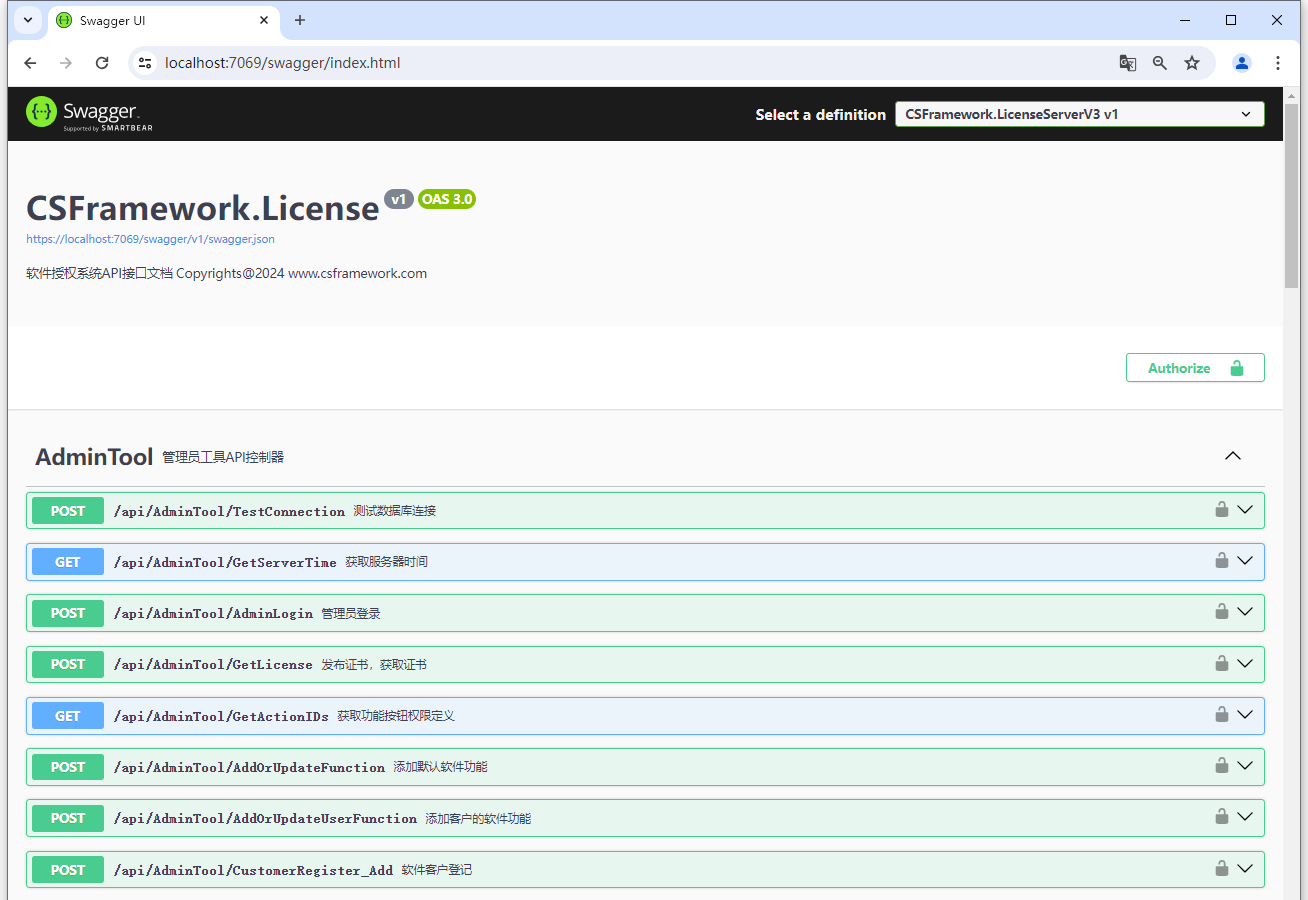Expand the AdminLogin endpoint chevron

pos(1245,611)
